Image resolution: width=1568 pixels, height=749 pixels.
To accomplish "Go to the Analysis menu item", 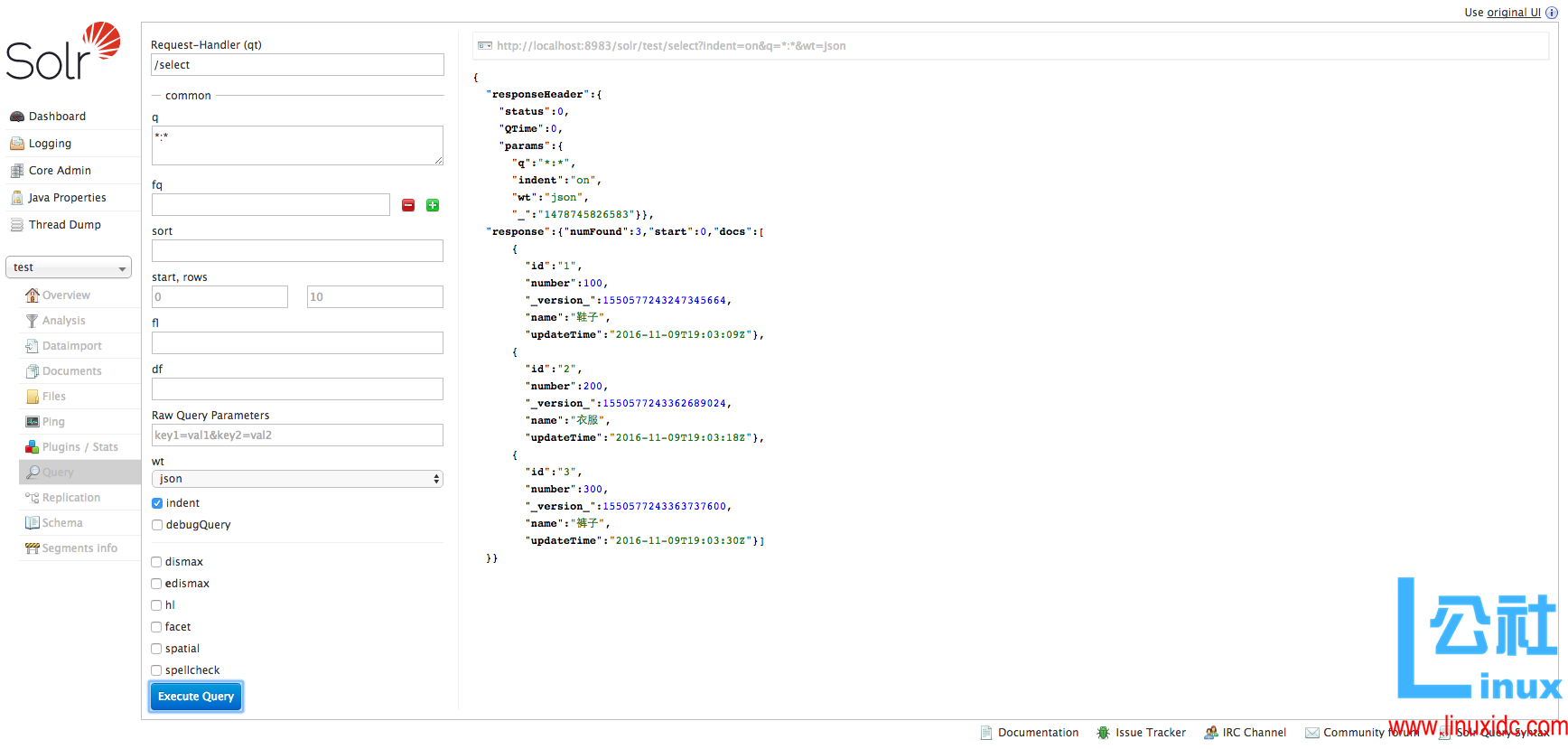I will [64, 321].
